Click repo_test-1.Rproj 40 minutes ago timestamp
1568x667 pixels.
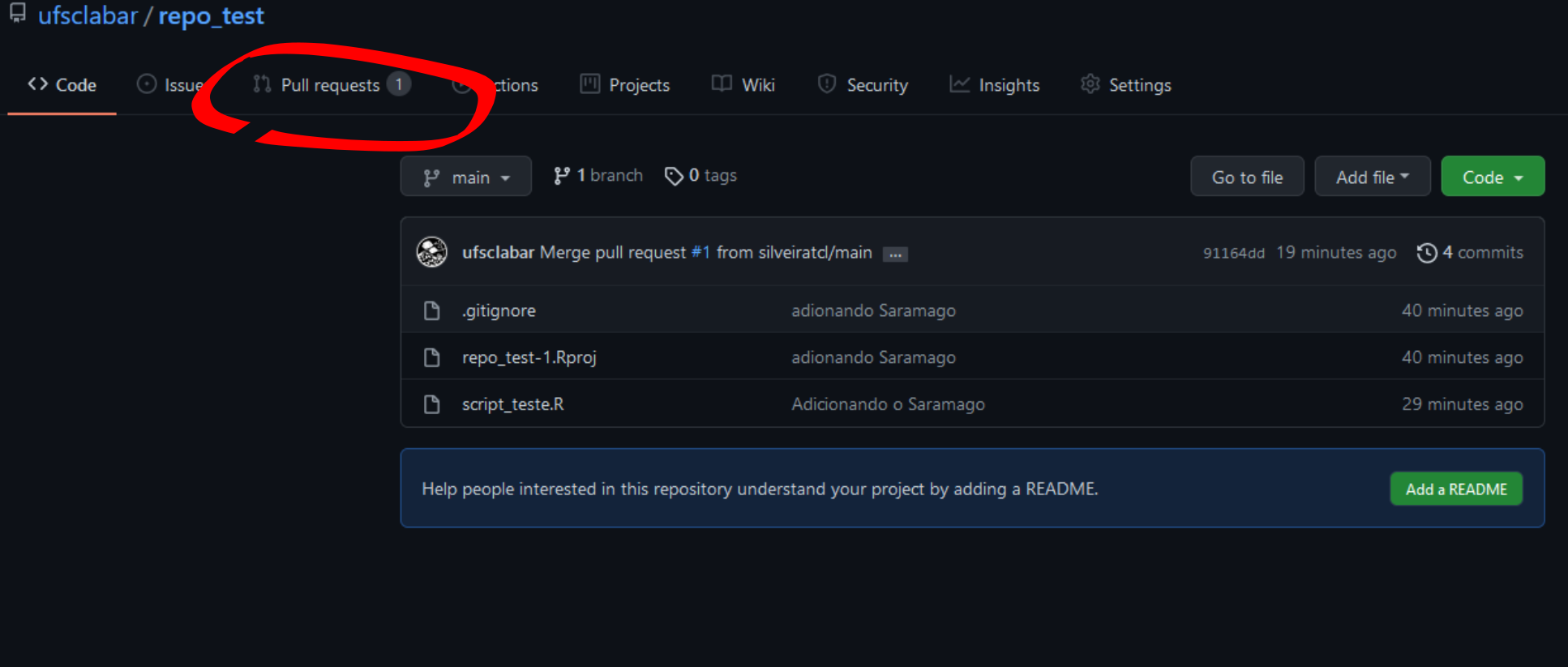[1463, 357]
